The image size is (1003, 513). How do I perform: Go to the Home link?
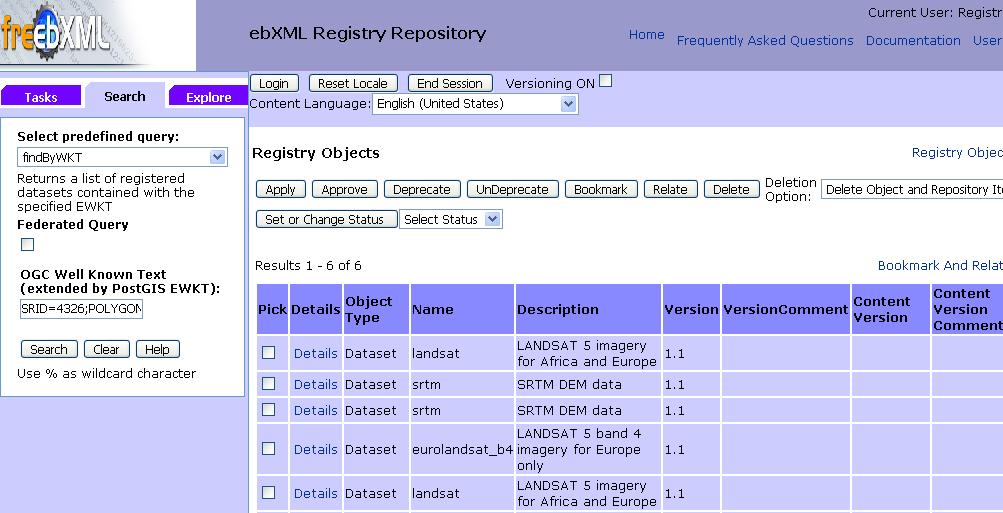click(646, 35)
